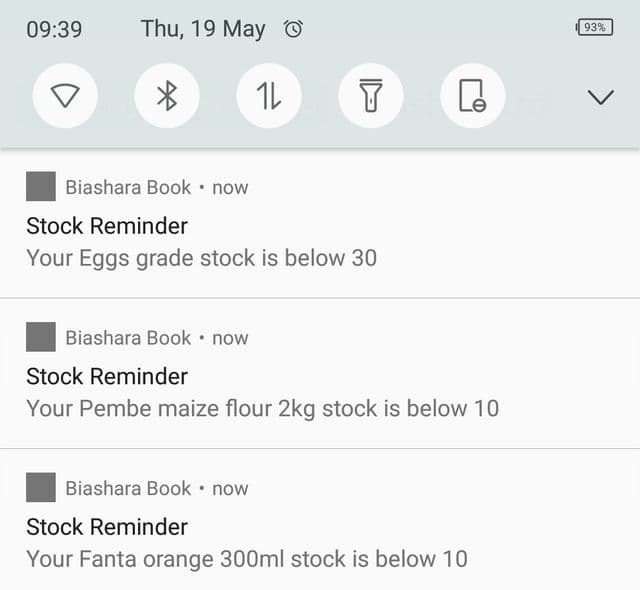Tap the 09:39 clock in status bar
This screenshot has width=640, height=590.
pyautogui.click(x=54, y=29)
